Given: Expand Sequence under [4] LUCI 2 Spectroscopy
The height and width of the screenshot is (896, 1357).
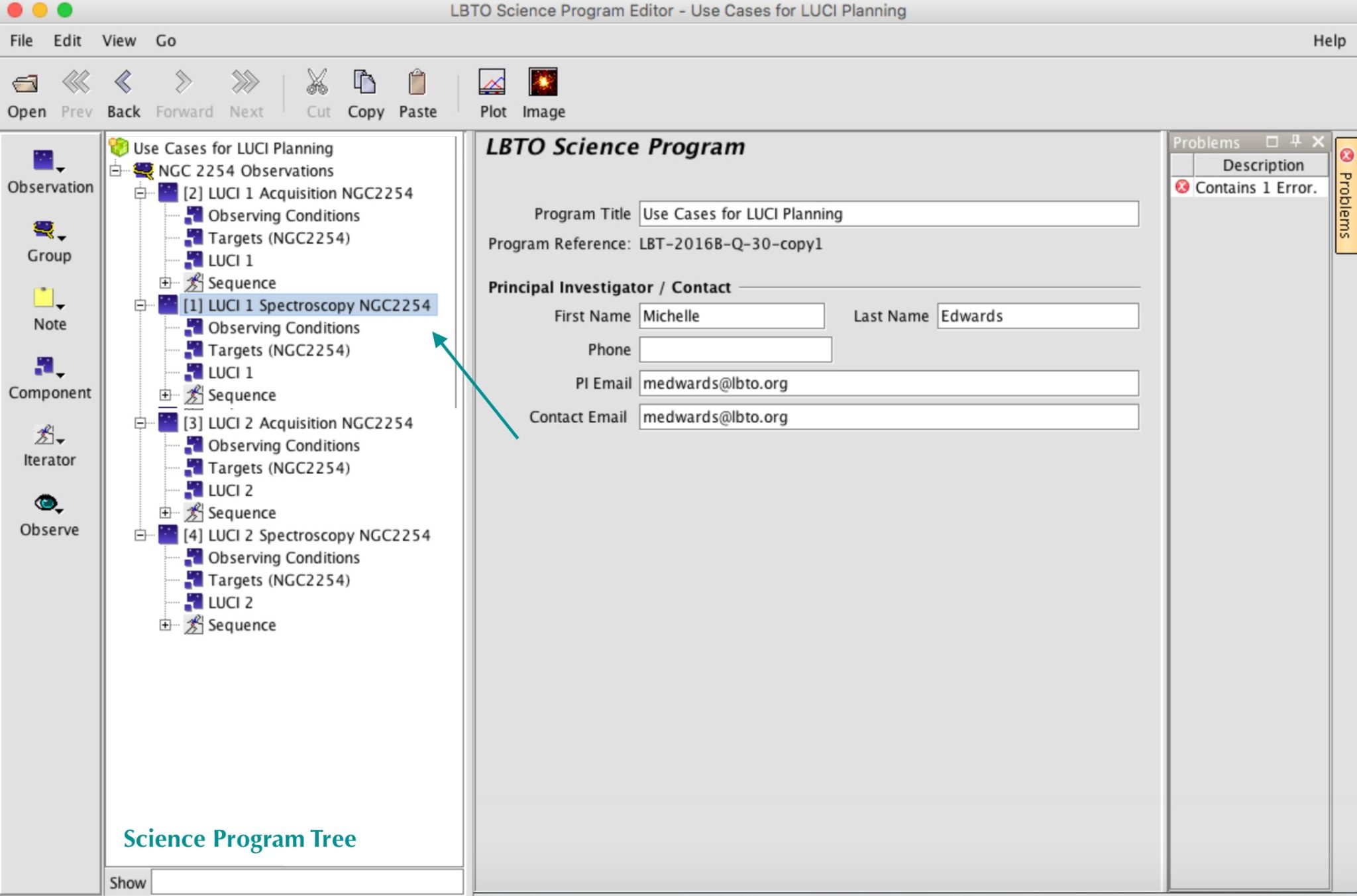Looking at the screenshot, I should tap(165, 624).
